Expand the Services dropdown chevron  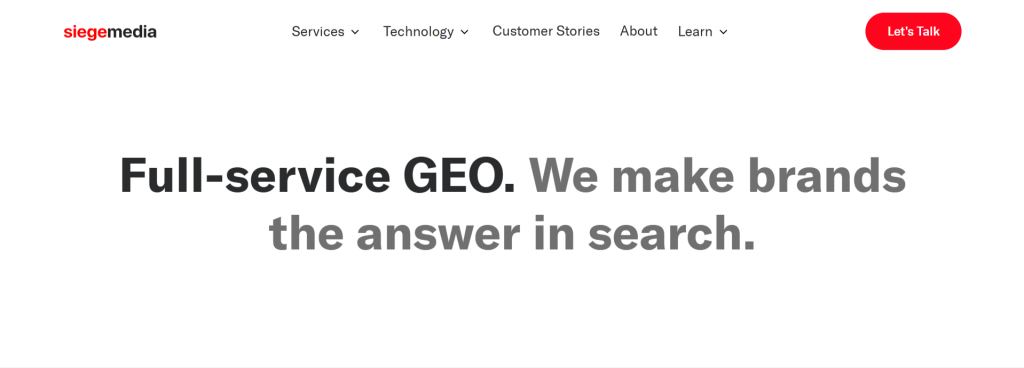[355, 32]
